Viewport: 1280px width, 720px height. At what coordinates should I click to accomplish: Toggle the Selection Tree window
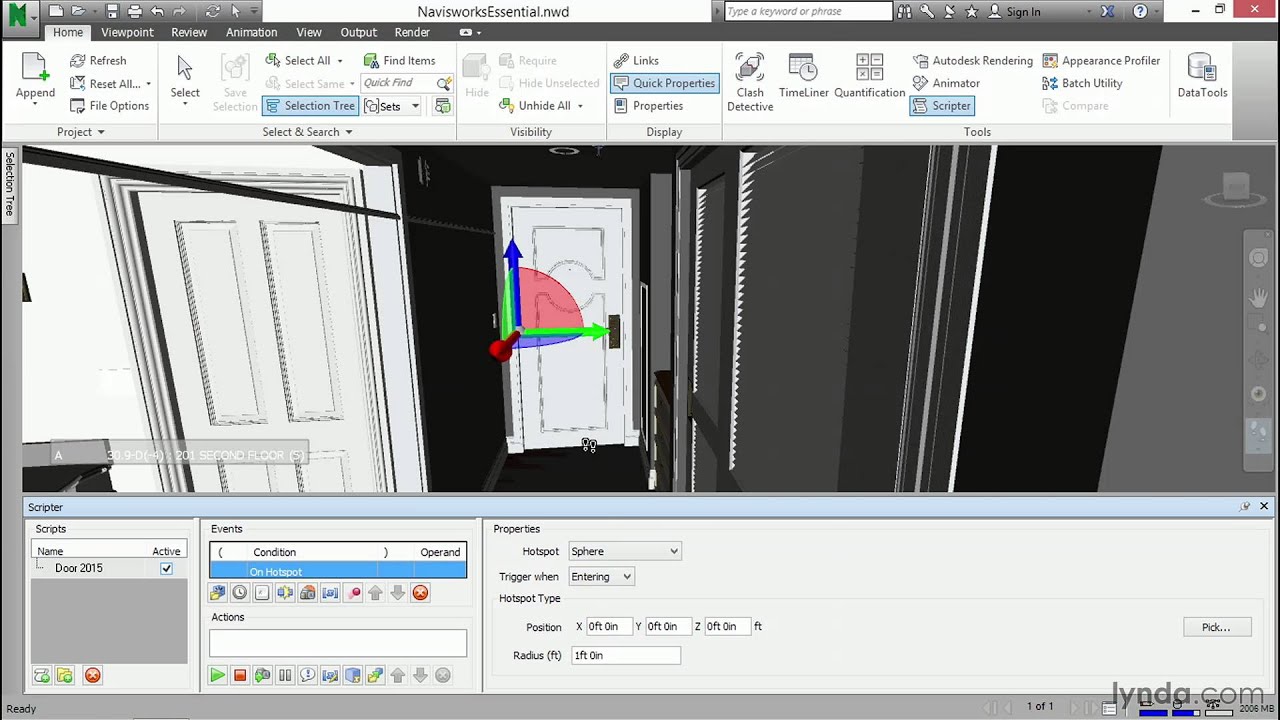310,106
